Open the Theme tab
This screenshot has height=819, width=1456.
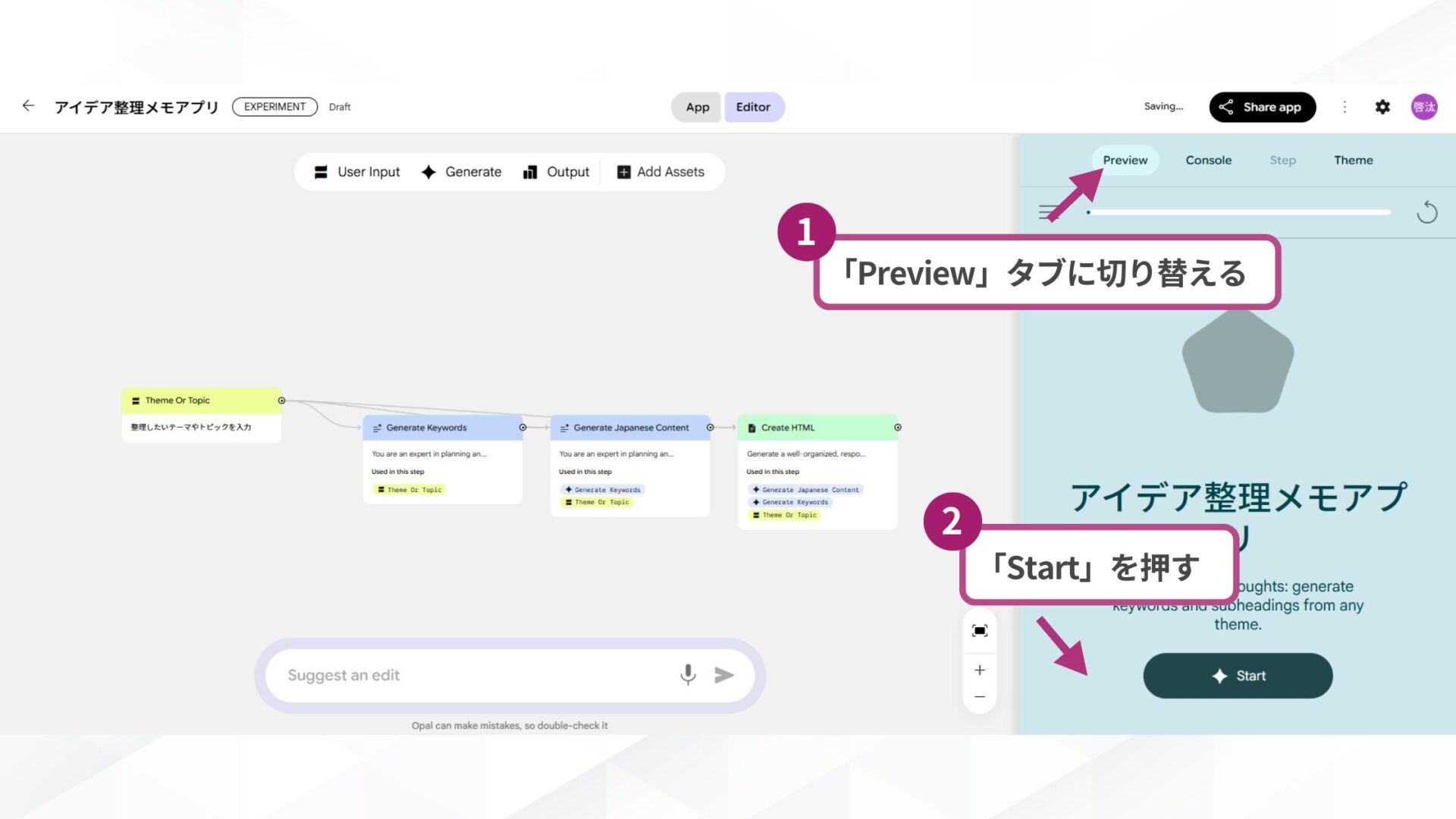pos(1354,160)
